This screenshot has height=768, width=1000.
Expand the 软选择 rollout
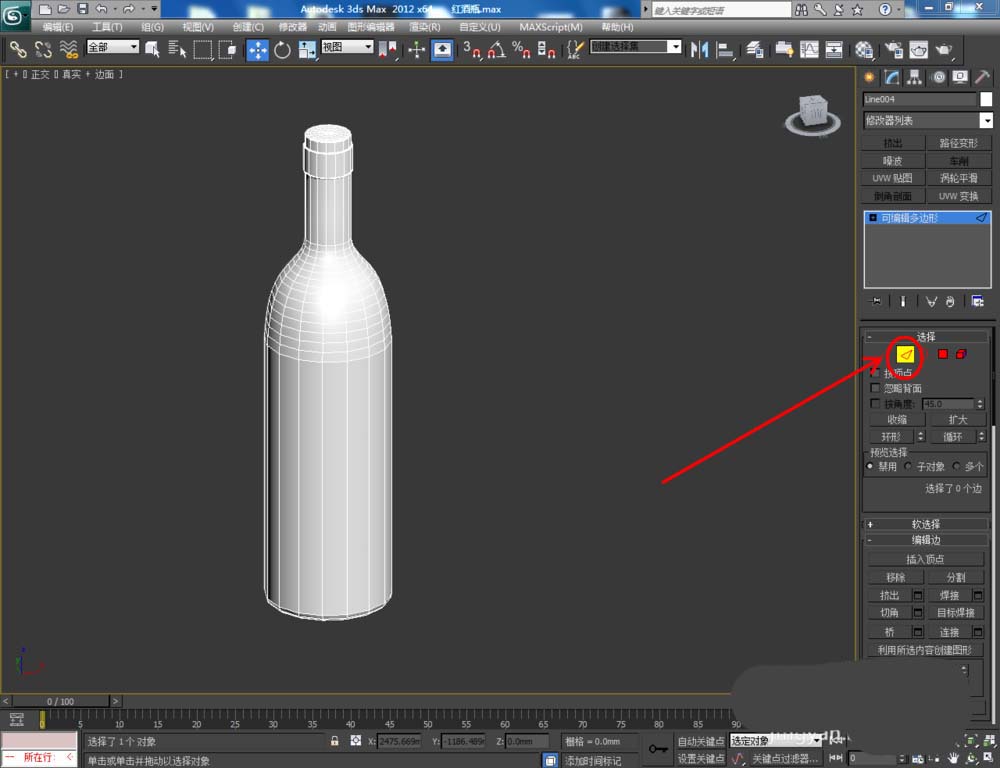(x=926, y=524)
